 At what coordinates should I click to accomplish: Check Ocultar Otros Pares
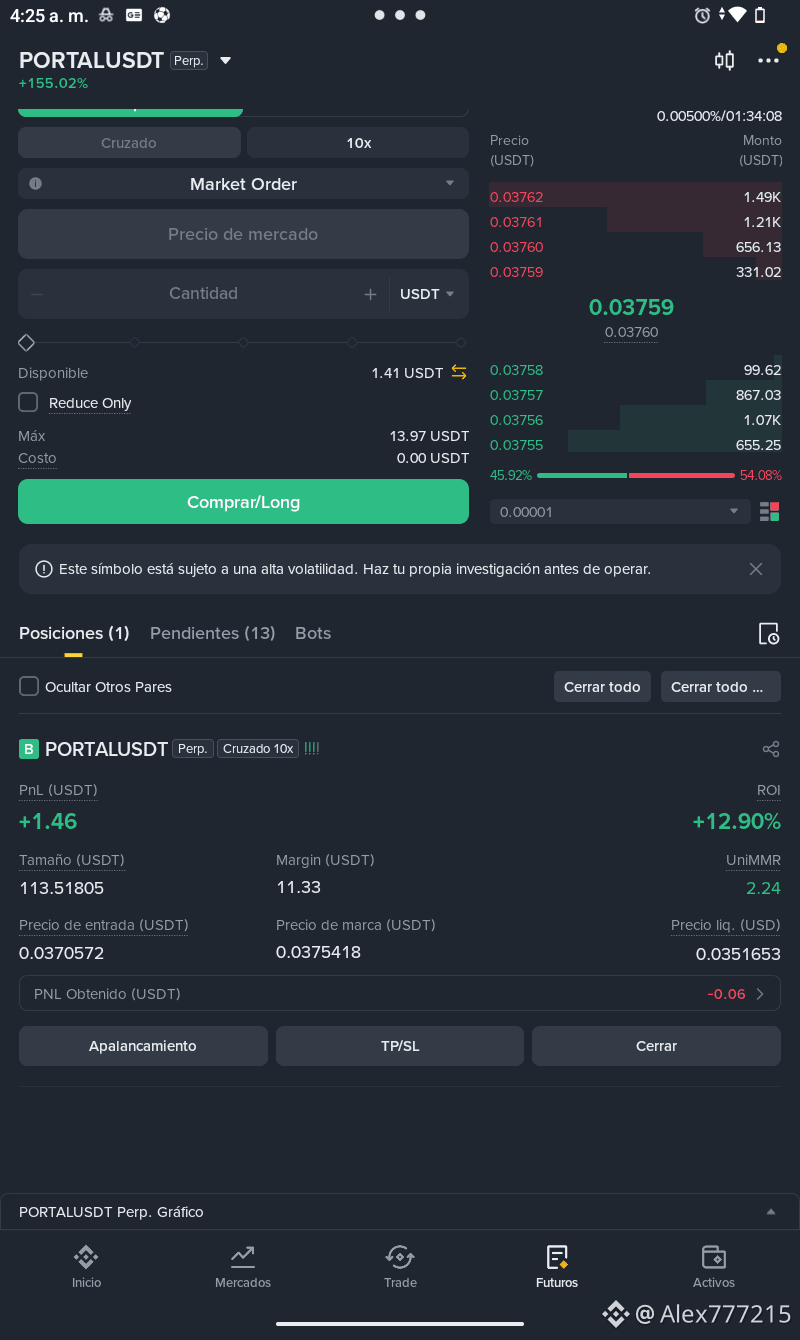click(29, 686)
